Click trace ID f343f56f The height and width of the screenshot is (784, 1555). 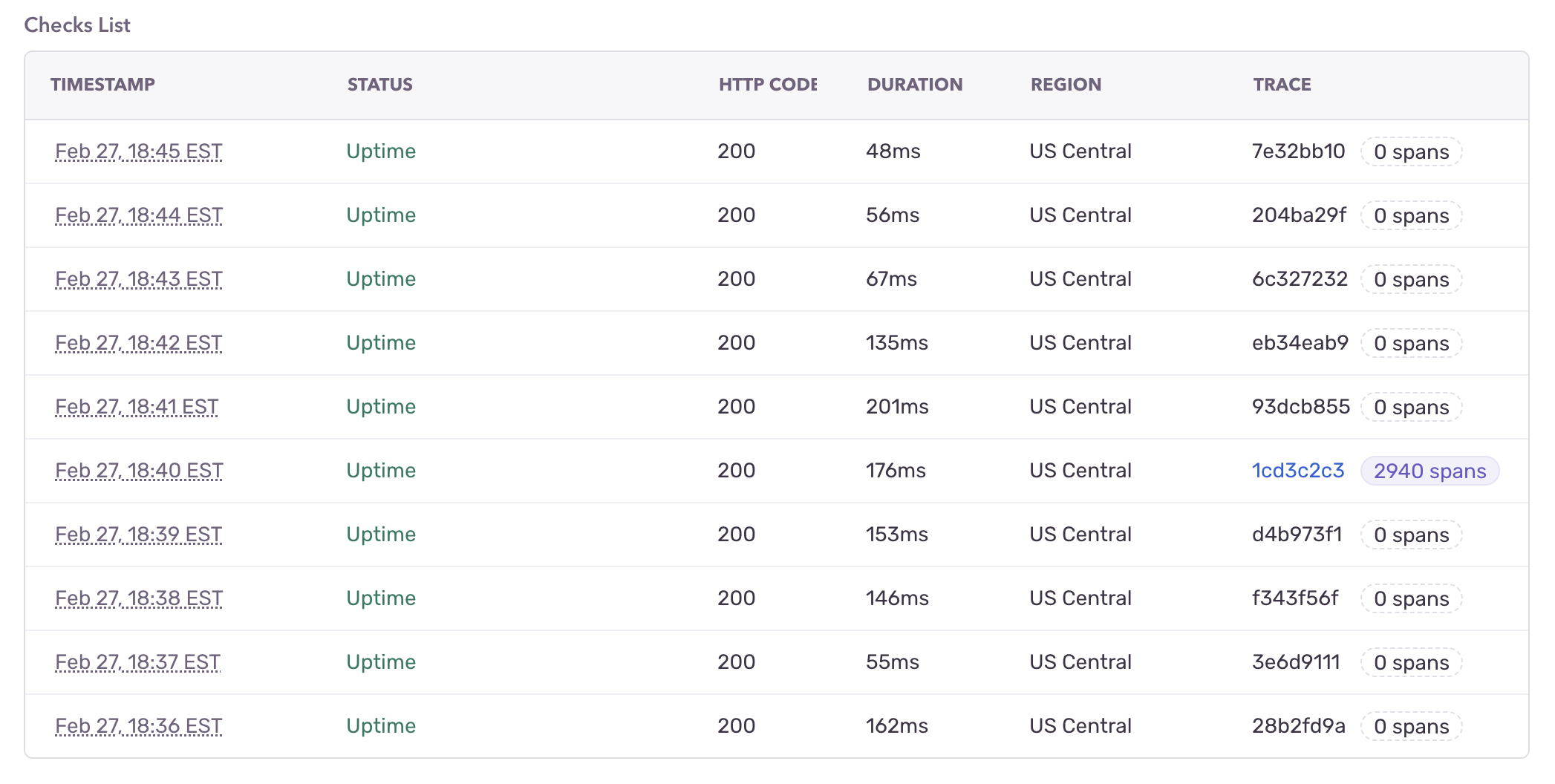(x=1295, y=598)
